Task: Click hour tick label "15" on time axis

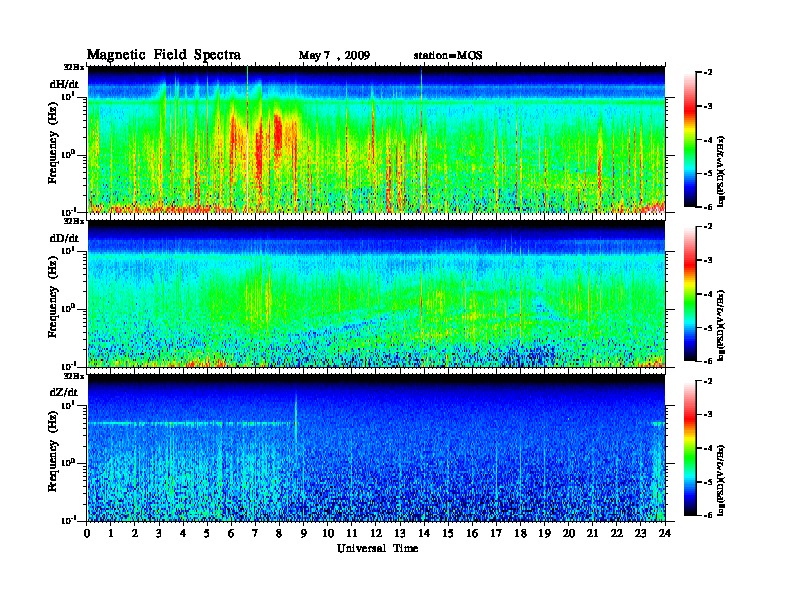Action: pos(448,533)
